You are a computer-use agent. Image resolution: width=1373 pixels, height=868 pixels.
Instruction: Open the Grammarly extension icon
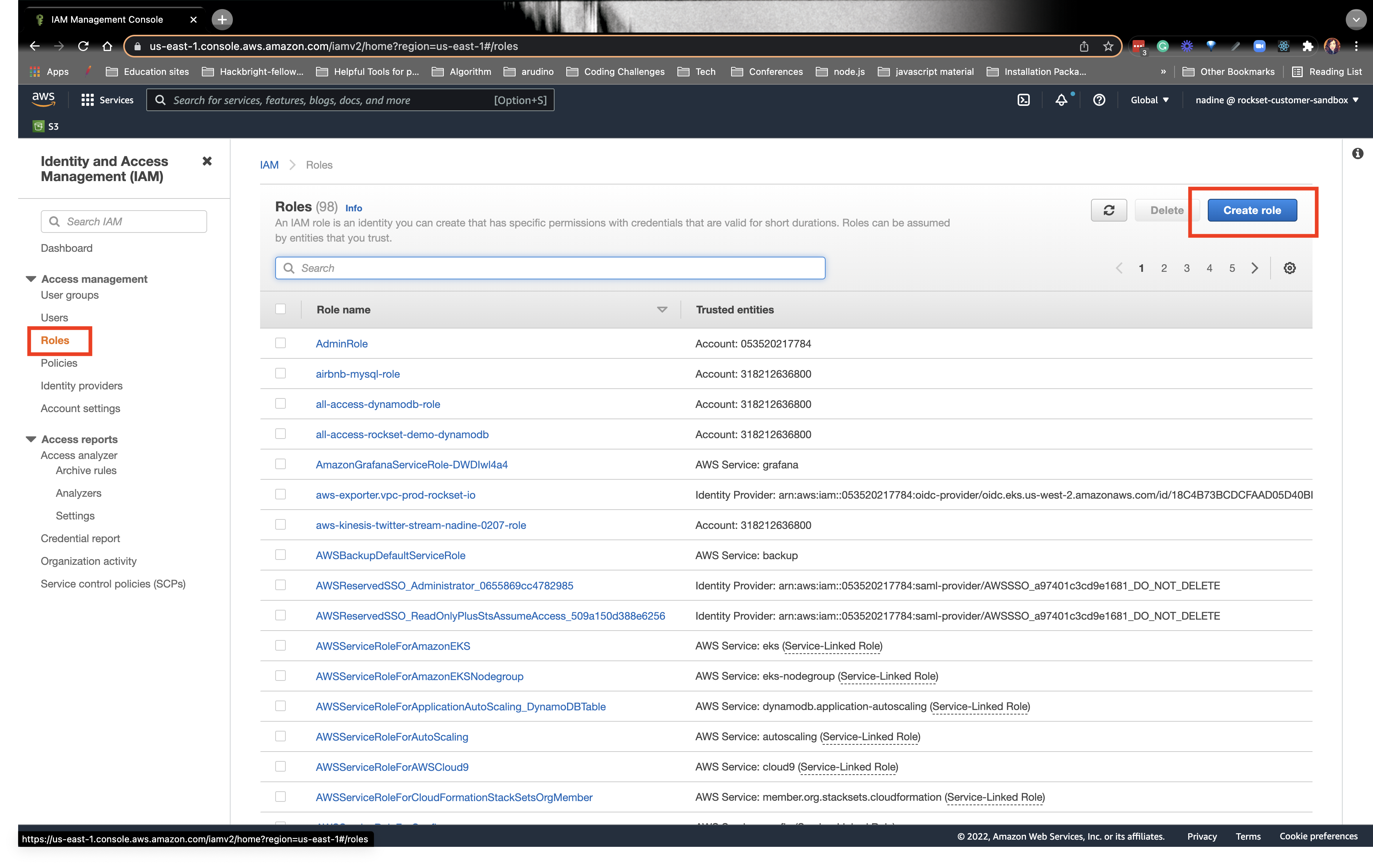tap(1162, 46)
